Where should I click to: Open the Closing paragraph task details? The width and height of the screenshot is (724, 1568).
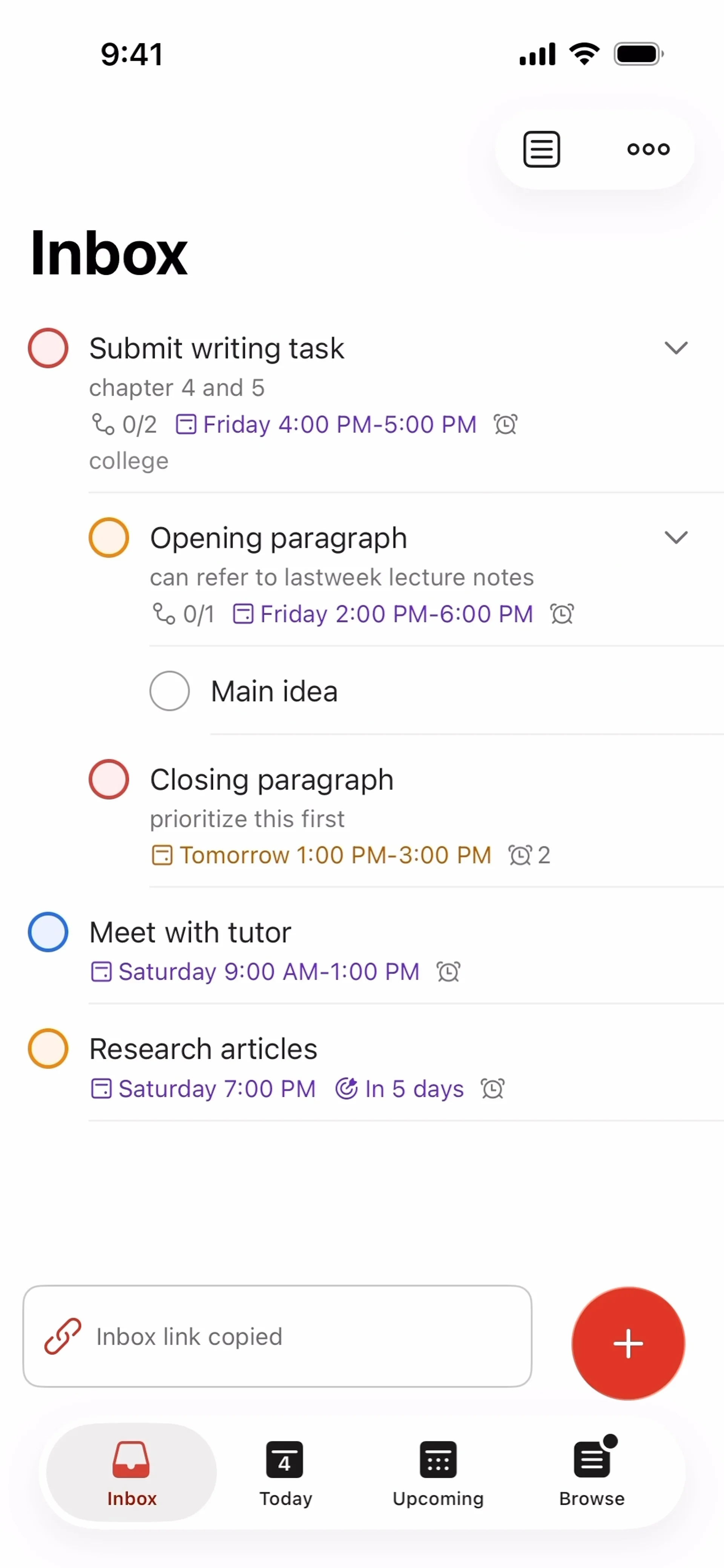pyautogui.click(x=271, y=780)
